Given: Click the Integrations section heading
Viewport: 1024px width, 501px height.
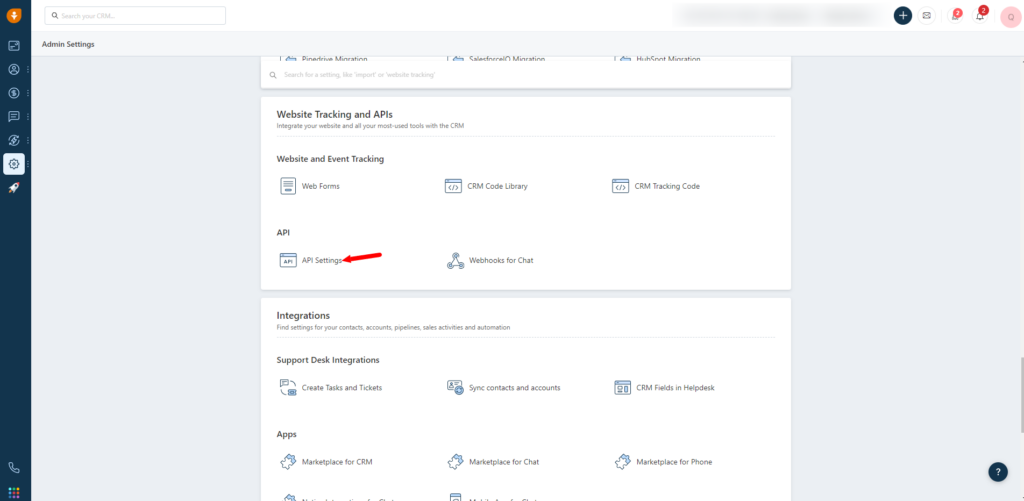Looking at the screenshot, I should pyautogui.click(x=303, y=315).
